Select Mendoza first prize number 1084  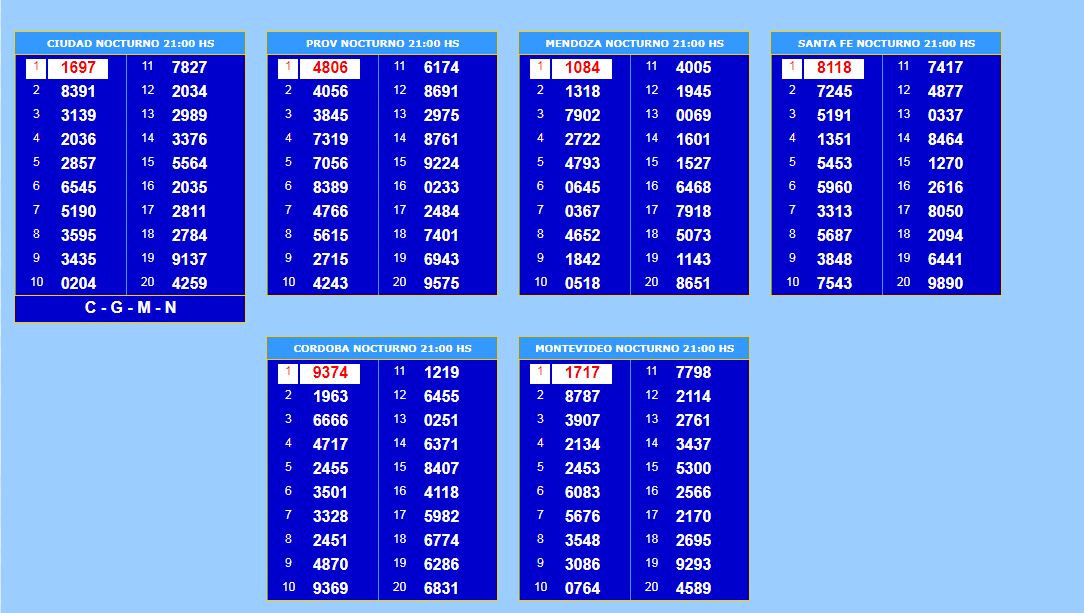coord(582,68)
